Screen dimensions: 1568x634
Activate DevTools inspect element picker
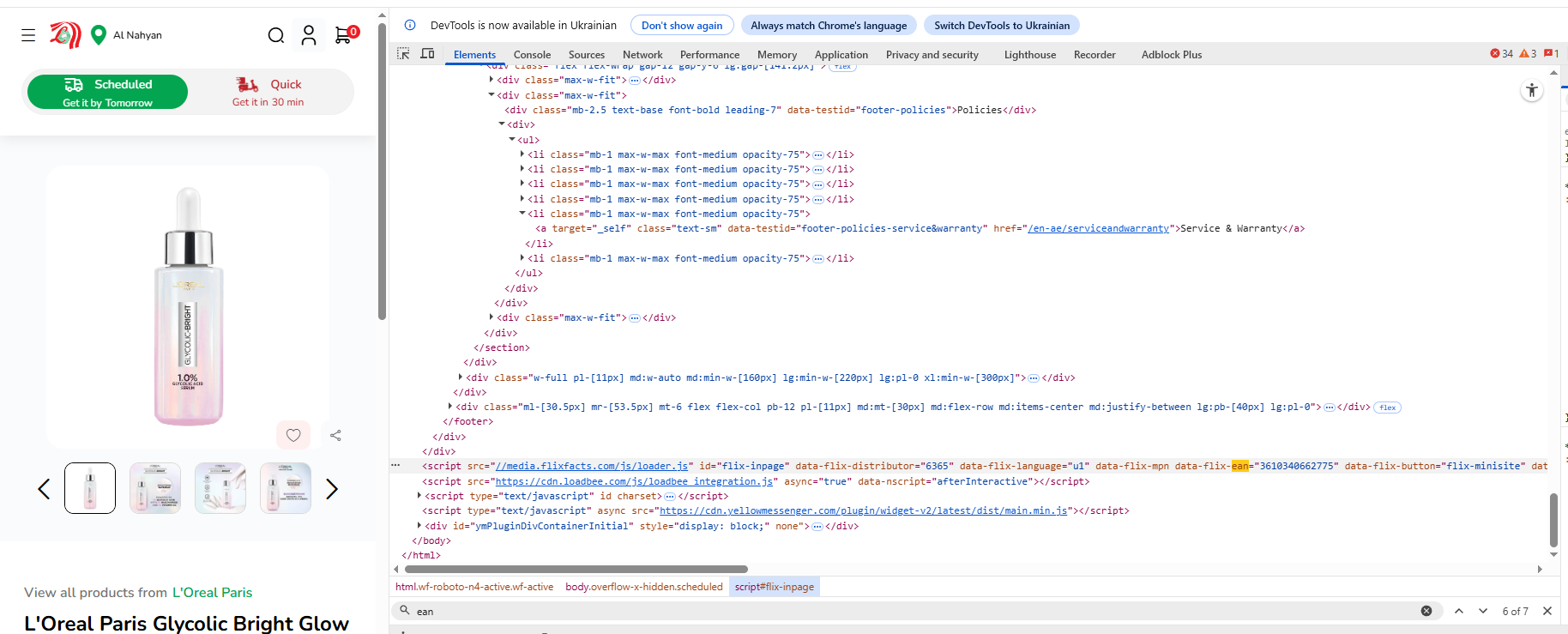[x=403, y=54]
